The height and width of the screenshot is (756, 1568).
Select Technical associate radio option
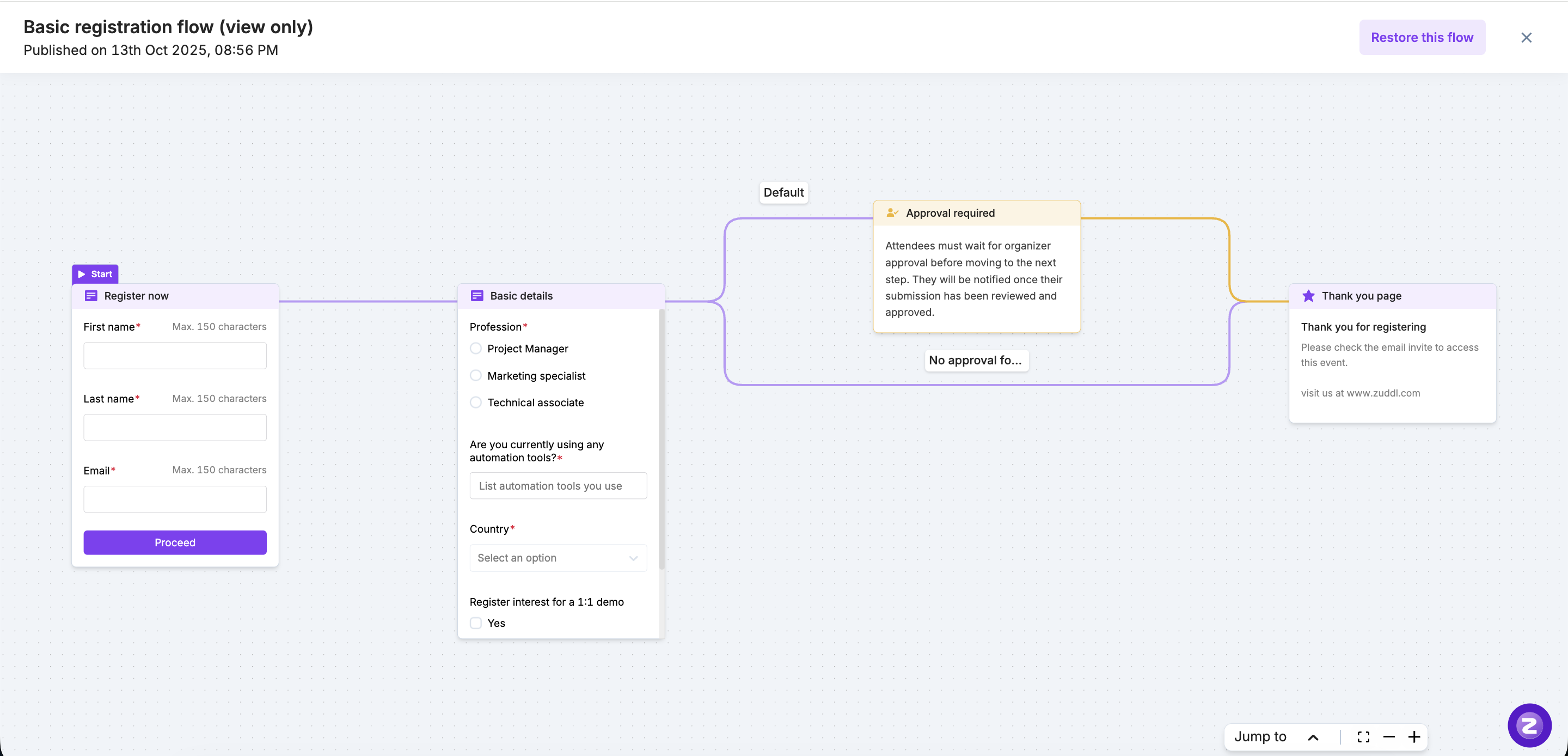click(476, 403)
